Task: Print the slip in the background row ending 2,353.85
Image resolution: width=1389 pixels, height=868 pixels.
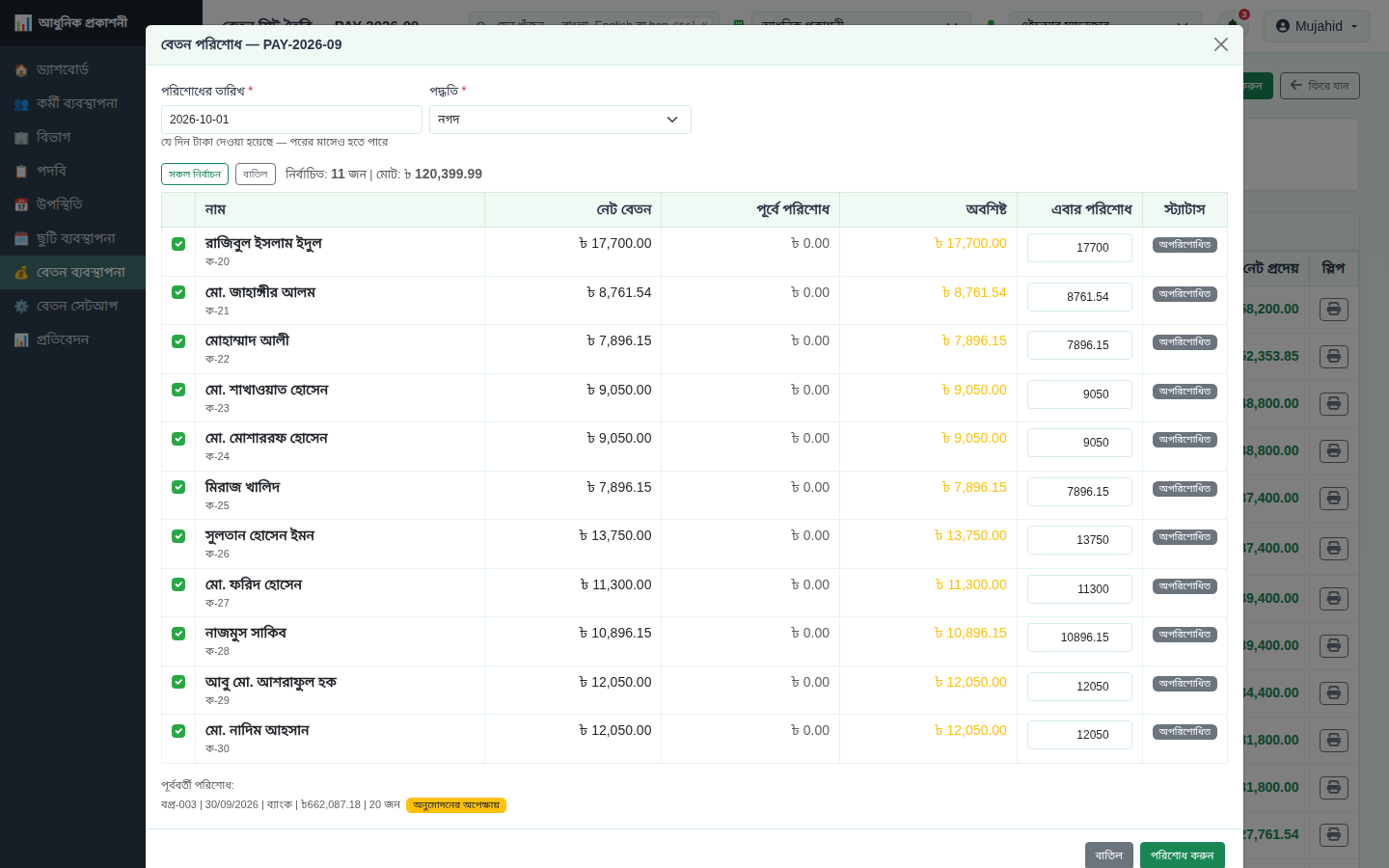Action: (x=1334, y=357)
